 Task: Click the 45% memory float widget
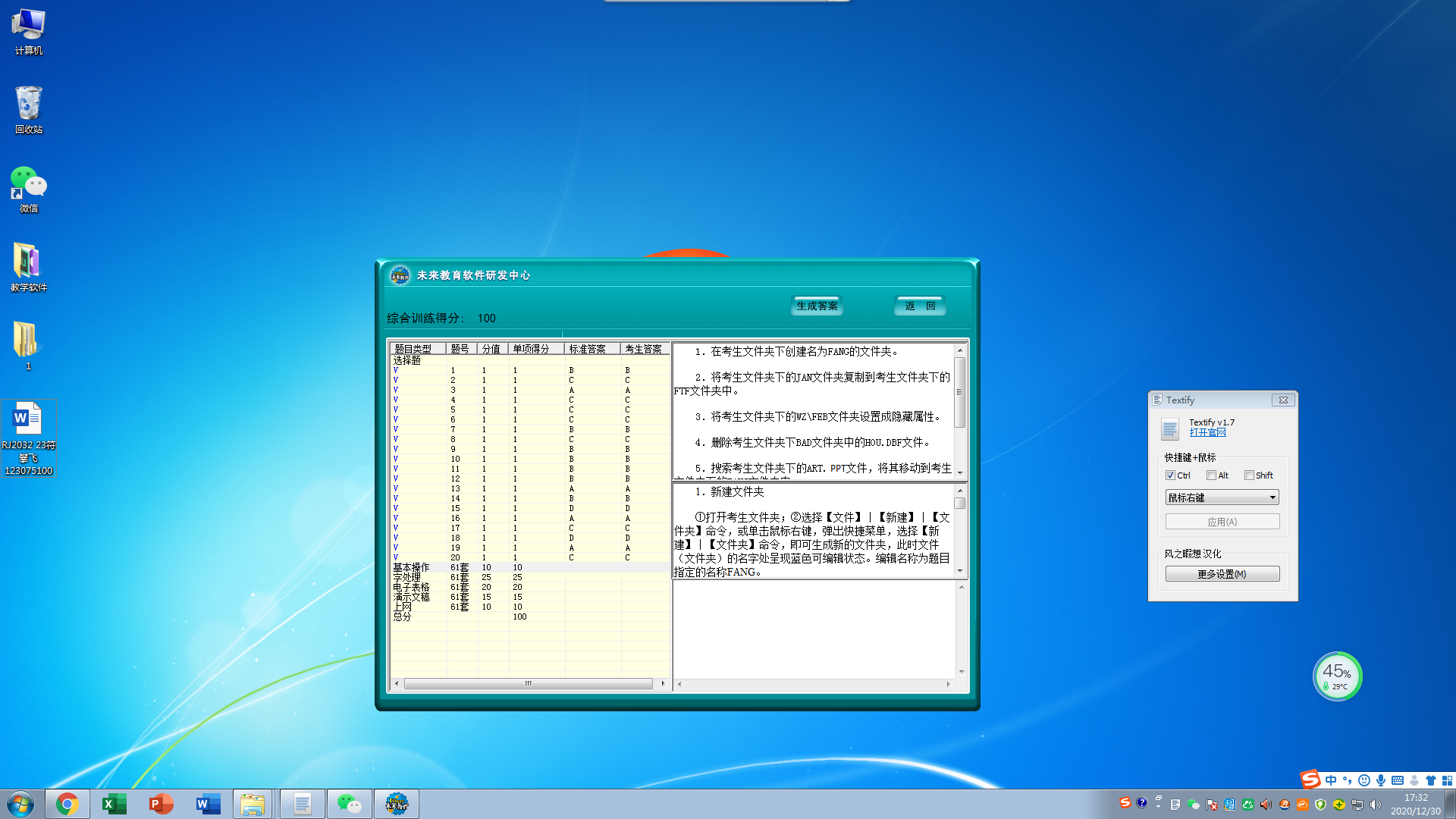click(1338, 676)
